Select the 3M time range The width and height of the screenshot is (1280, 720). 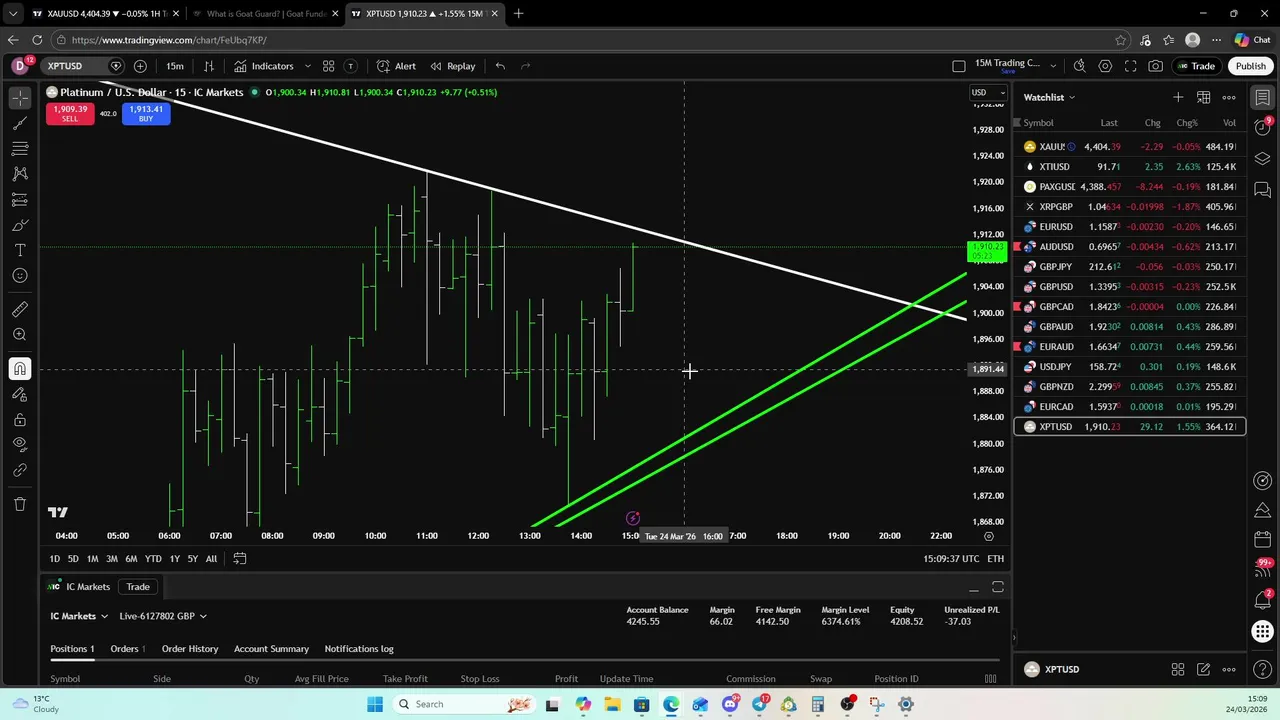click(111, 559)
